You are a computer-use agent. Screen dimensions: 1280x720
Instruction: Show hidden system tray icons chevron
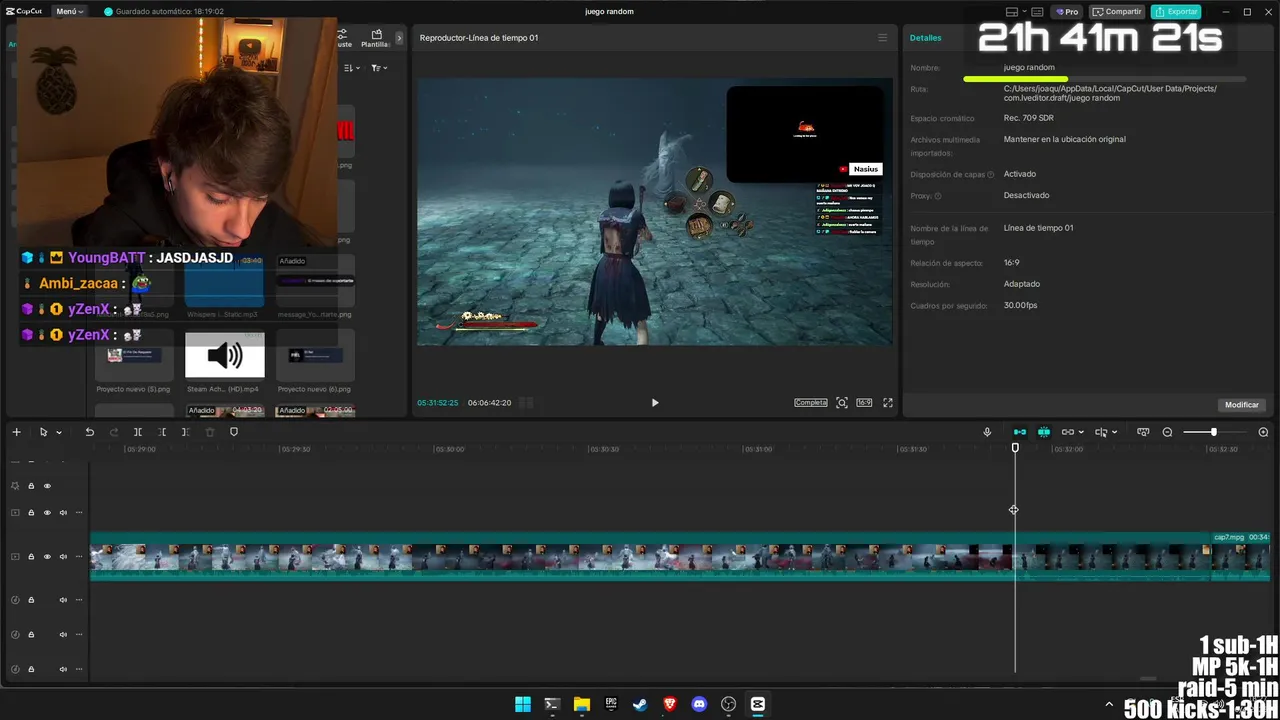1108,705
